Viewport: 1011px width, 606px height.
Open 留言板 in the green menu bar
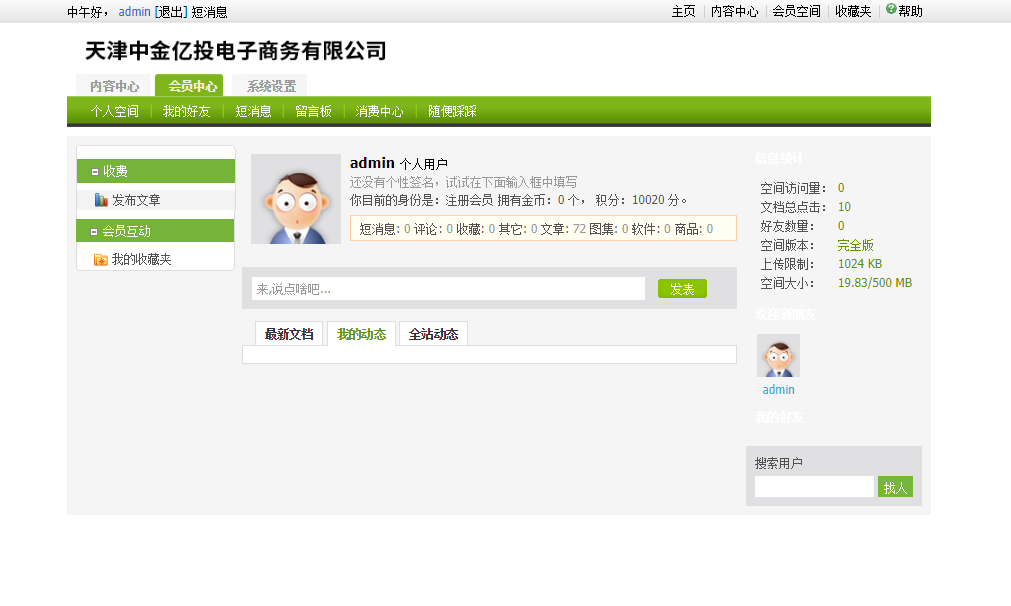tap(313, 111)
